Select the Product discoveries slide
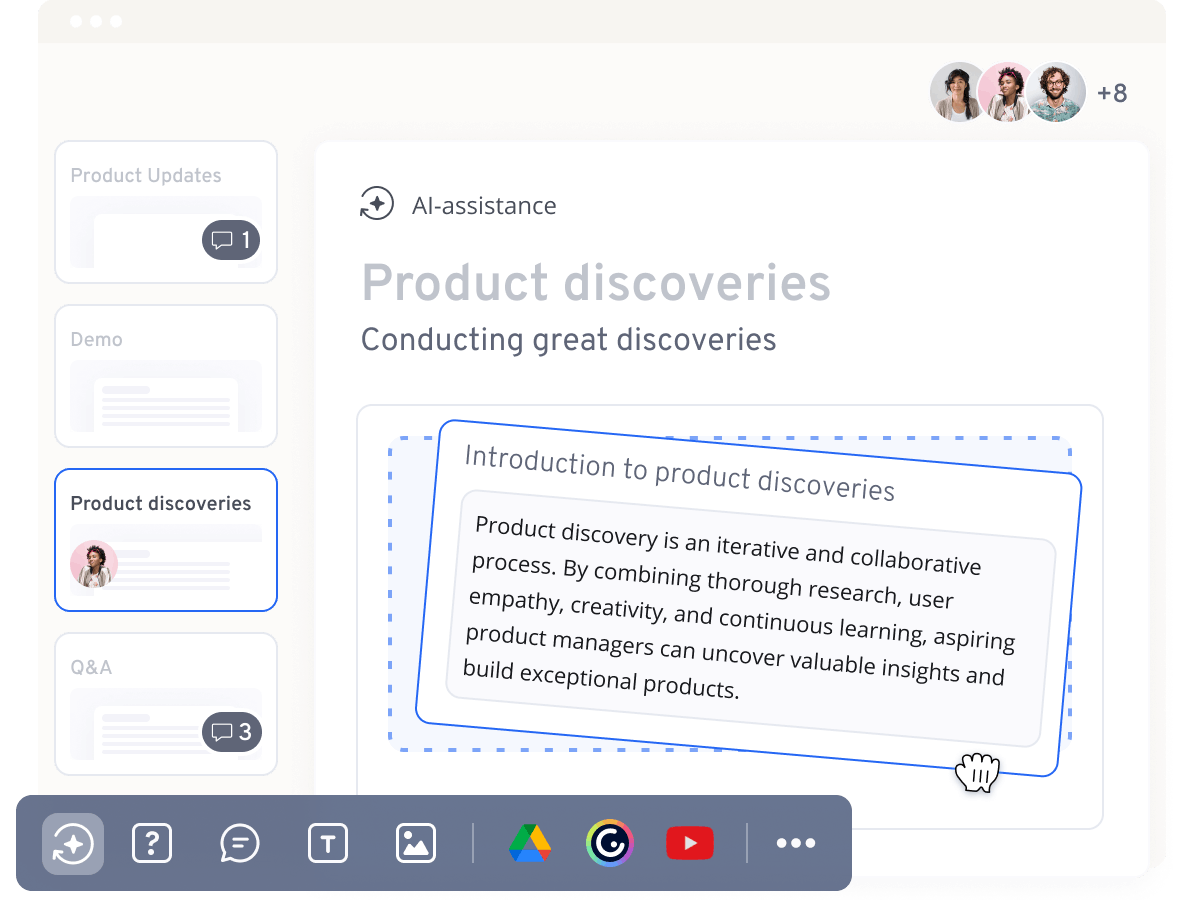Viewport: 1201px width, 900px height. tap(165, 540)
